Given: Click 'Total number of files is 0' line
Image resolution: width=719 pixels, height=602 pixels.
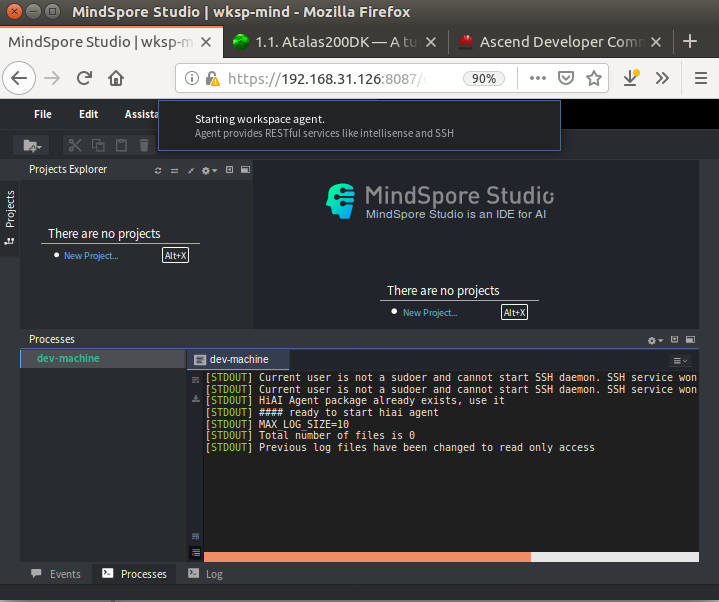Looking at the screenshot, I should pos(310,436).
